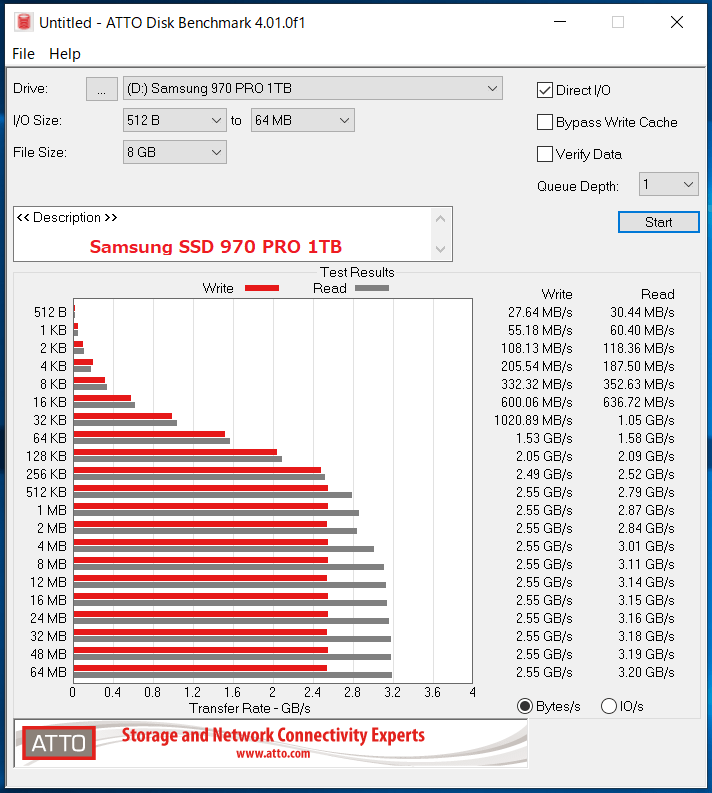
Task: Click the 3.01 GB/s read value
Action: [646, 547]
